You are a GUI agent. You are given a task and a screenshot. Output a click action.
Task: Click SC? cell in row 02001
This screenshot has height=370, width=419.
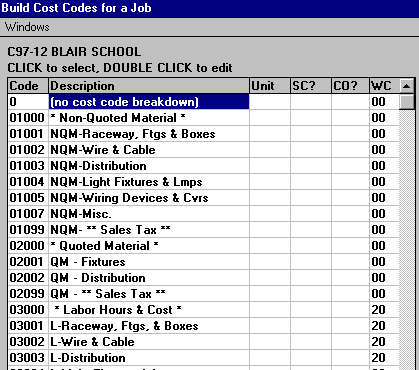tap(311, 262)
